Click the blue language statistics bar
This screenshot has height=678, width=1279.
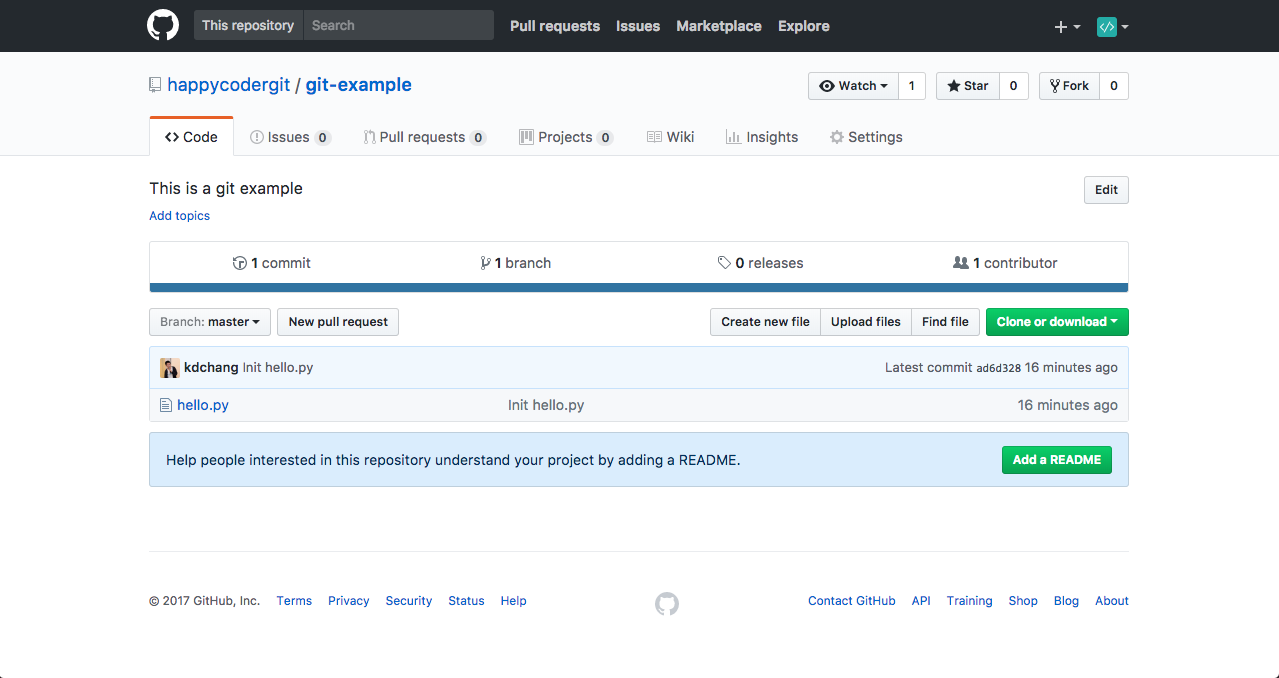coord(639,288)
